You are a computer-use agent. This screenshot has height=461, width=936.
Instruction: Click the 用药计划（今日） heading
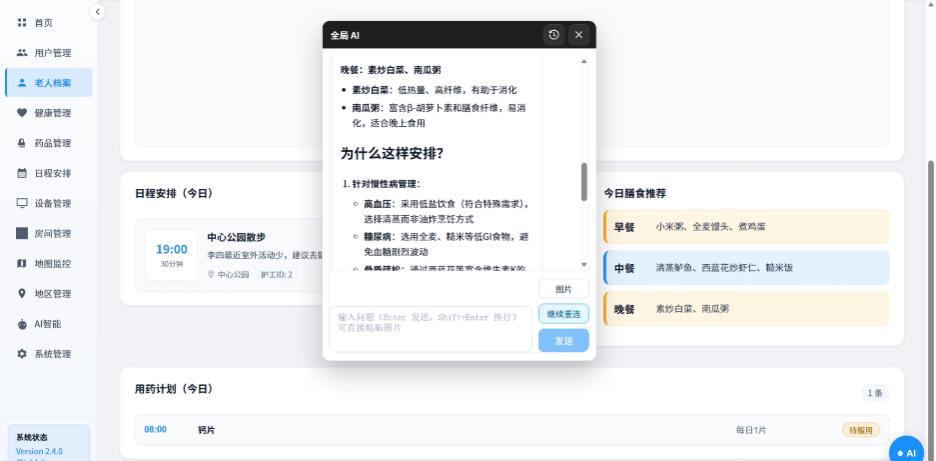[174, 389]
